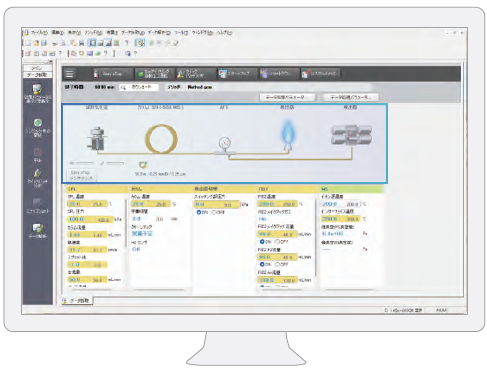Open the ファイル (File) menu
487x368 pixels.
pyautogui.click(x=39, y=33)
